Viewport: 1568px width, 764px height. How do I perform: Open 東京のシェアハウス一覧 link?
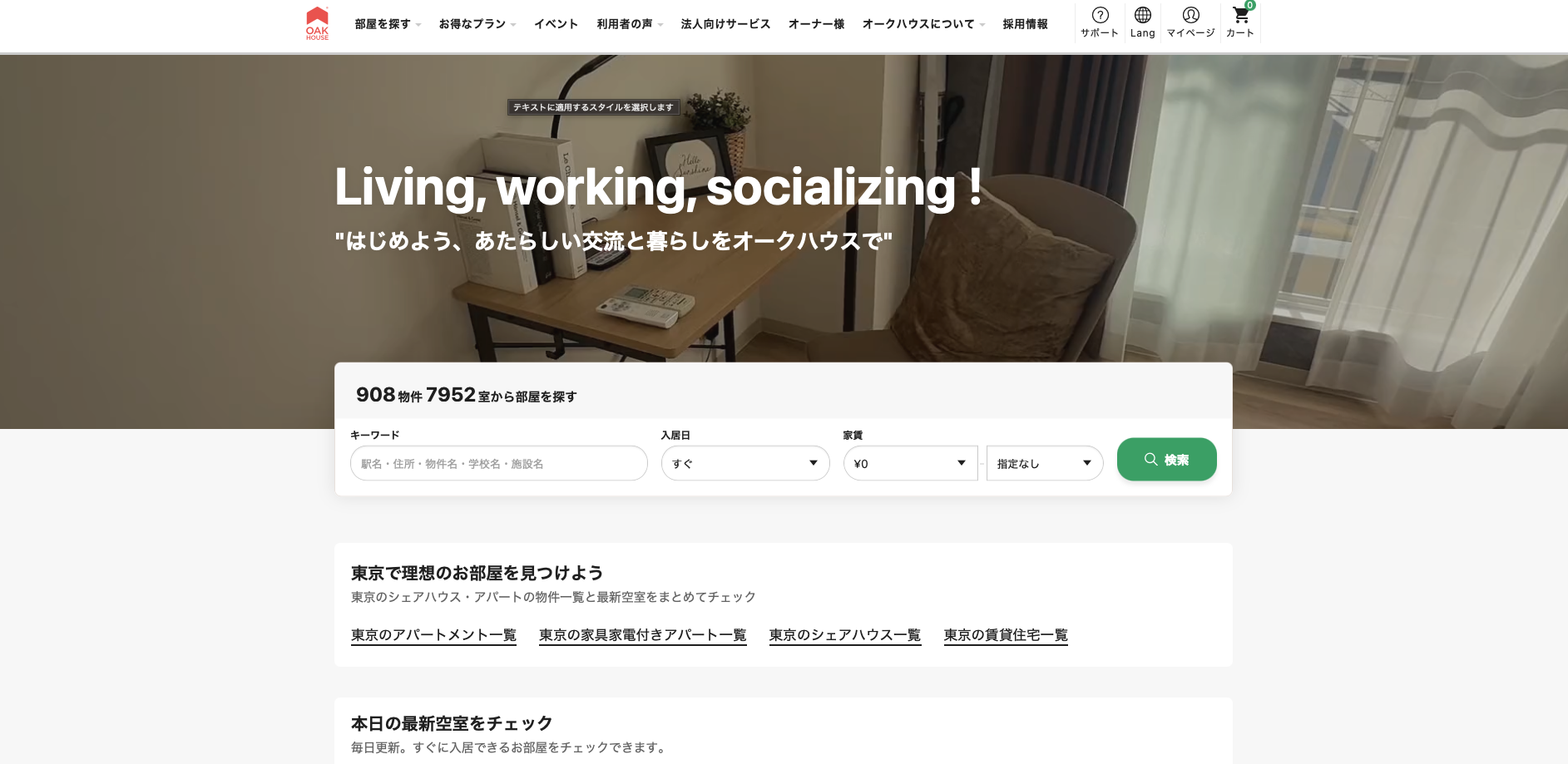[844, 635]
